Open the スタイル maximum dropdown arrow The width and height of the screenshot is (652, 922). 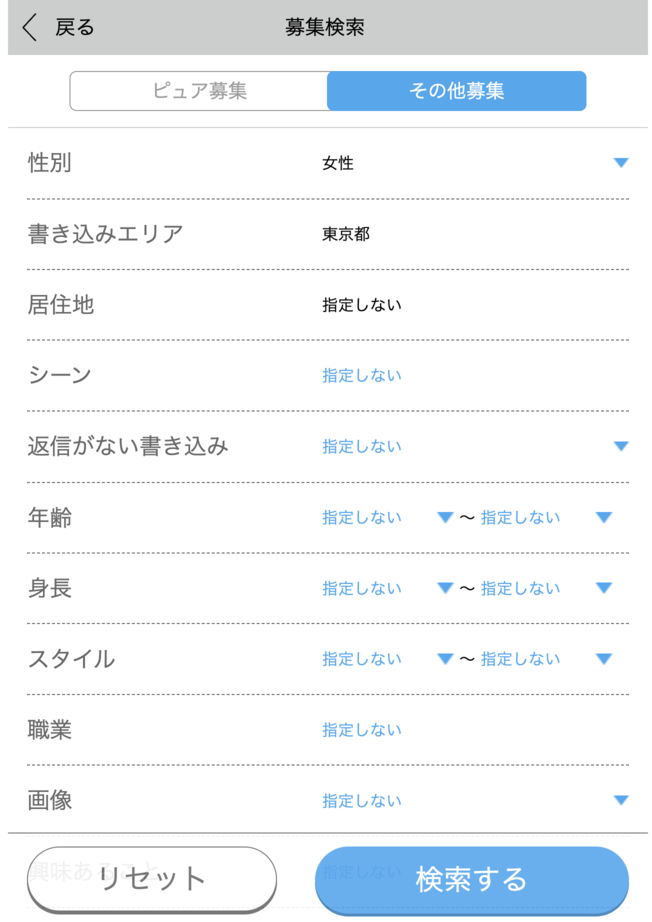click(x=604, y=659)
